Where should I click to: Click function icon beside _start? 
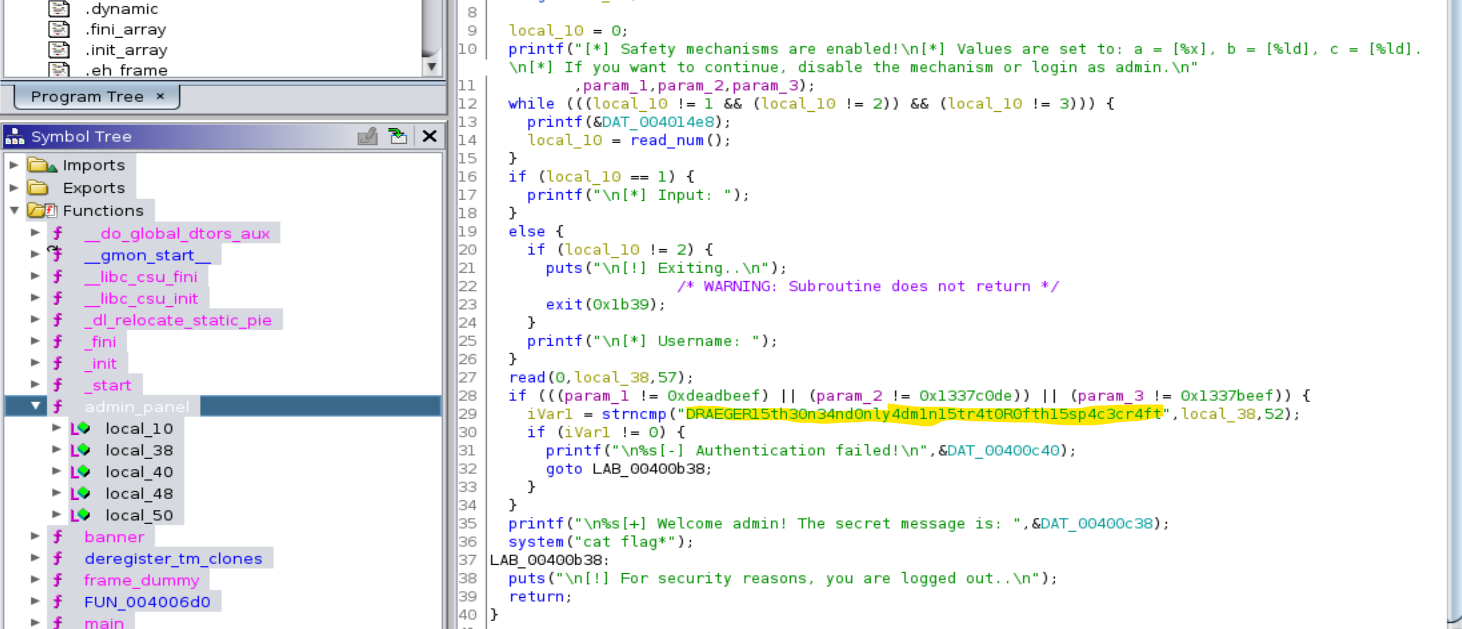tap(59, 385)
